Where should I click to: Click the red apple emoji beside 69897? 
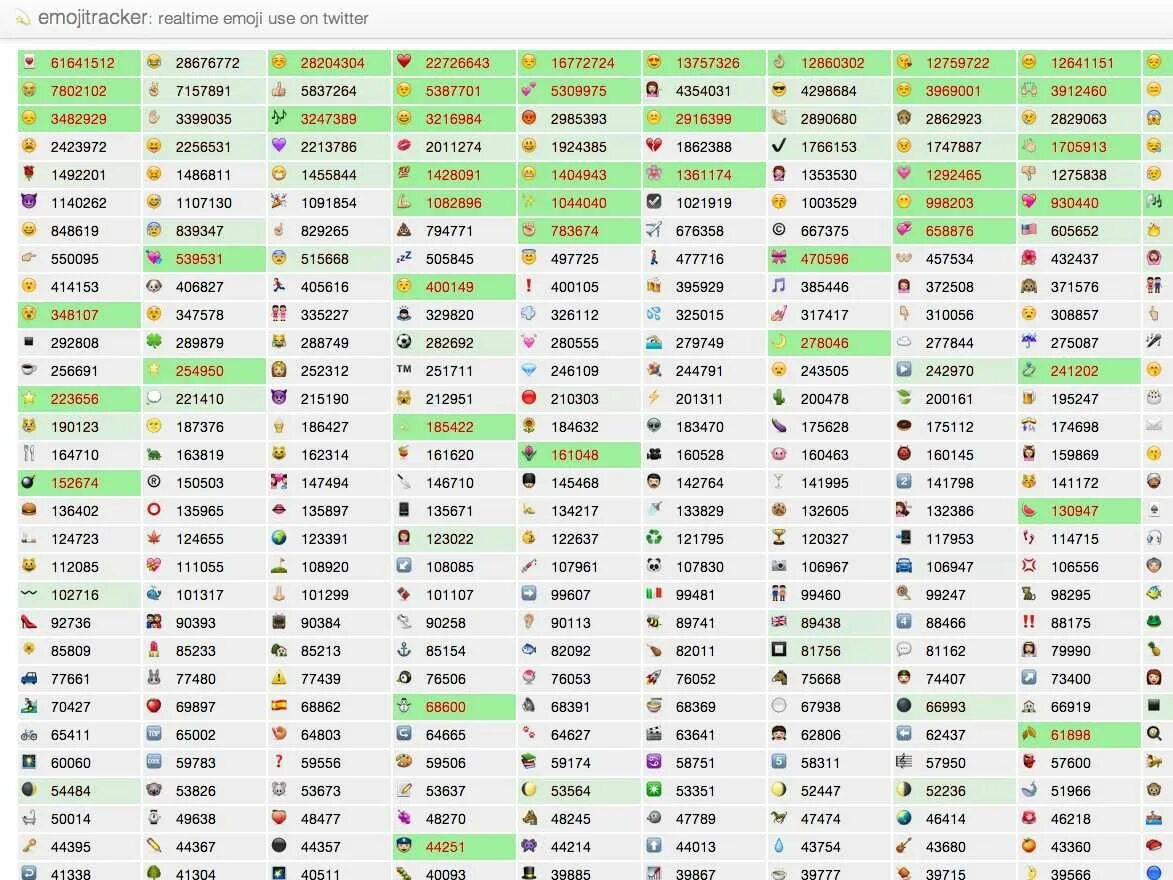(154, 706)
